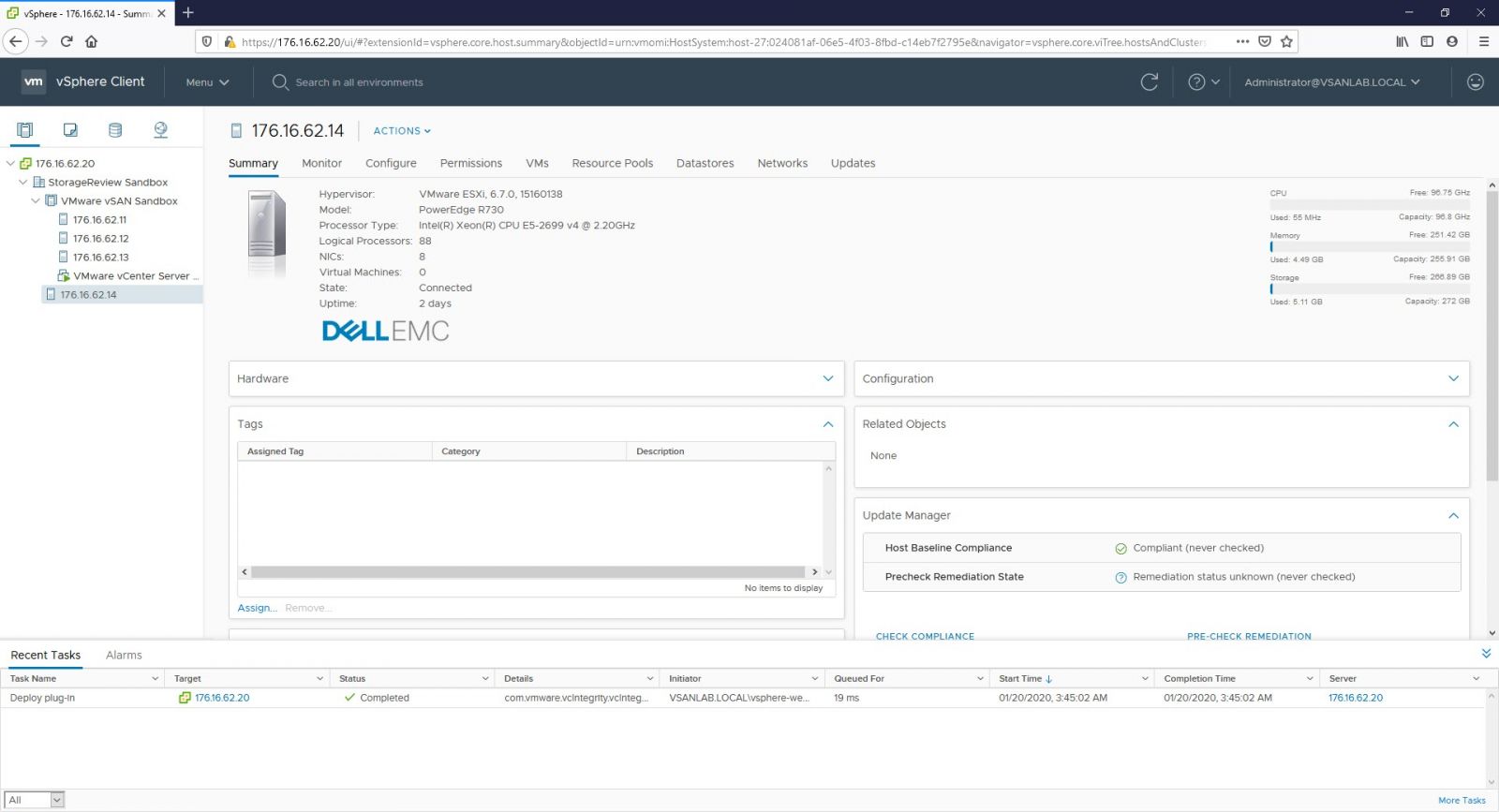Open the Alarms tab
Viewport: 1499px width, 812px height.
point(124,655)
